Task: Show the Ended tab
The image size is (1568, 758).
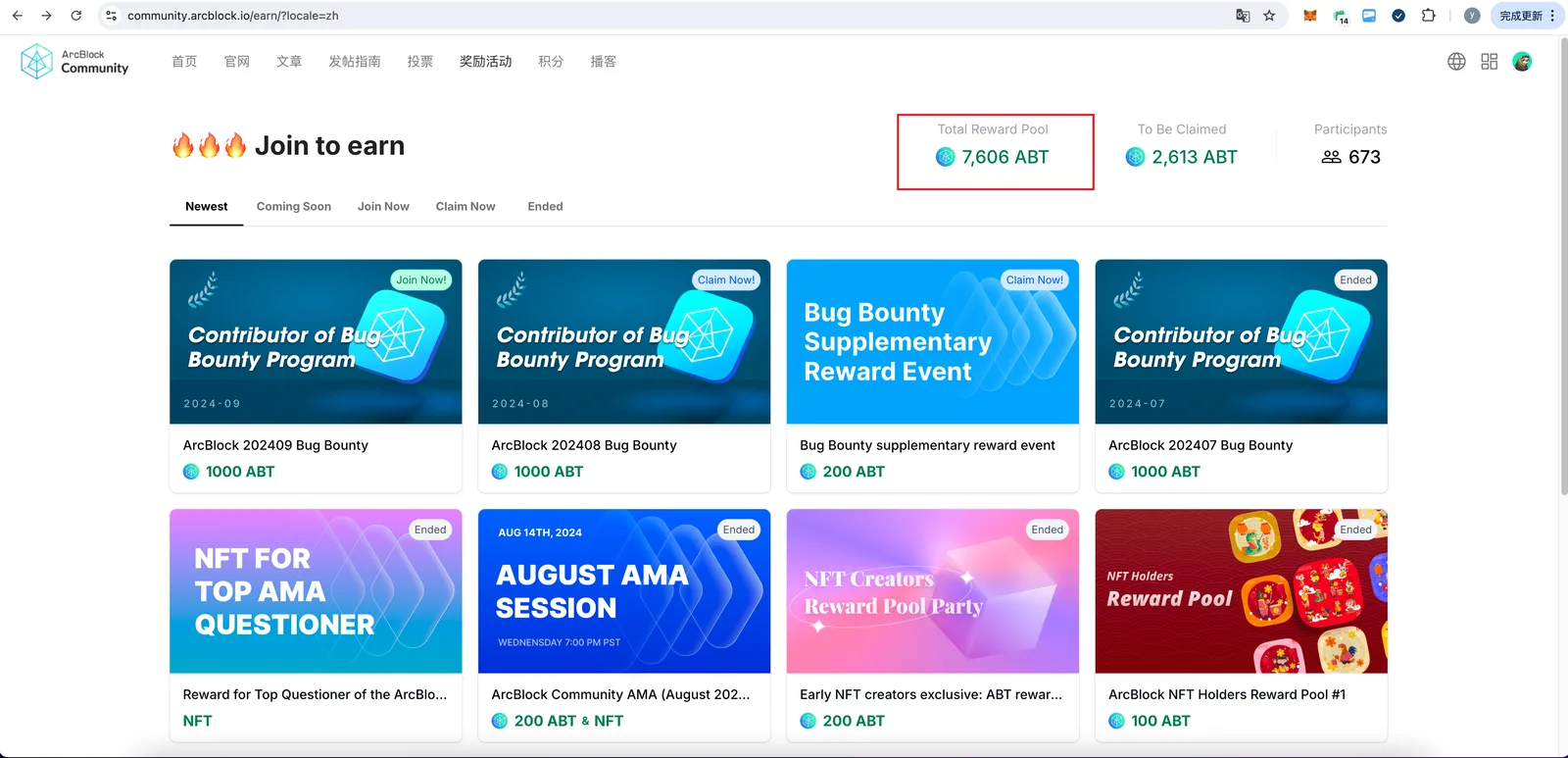Action: pos(546,207)
